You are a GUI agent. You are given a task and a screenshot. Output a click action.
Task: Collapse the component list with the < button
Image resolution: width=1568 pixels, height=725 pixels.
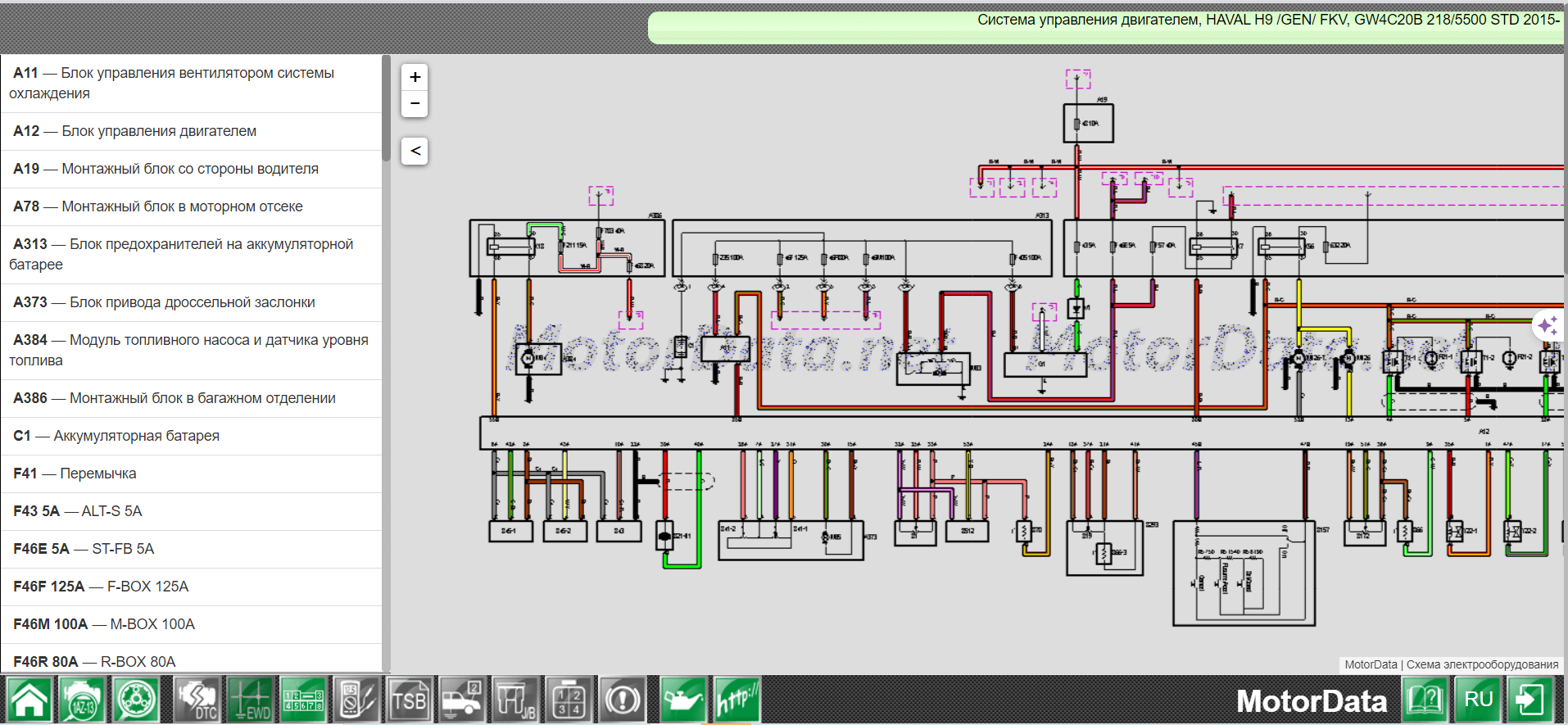click(415, 151)
